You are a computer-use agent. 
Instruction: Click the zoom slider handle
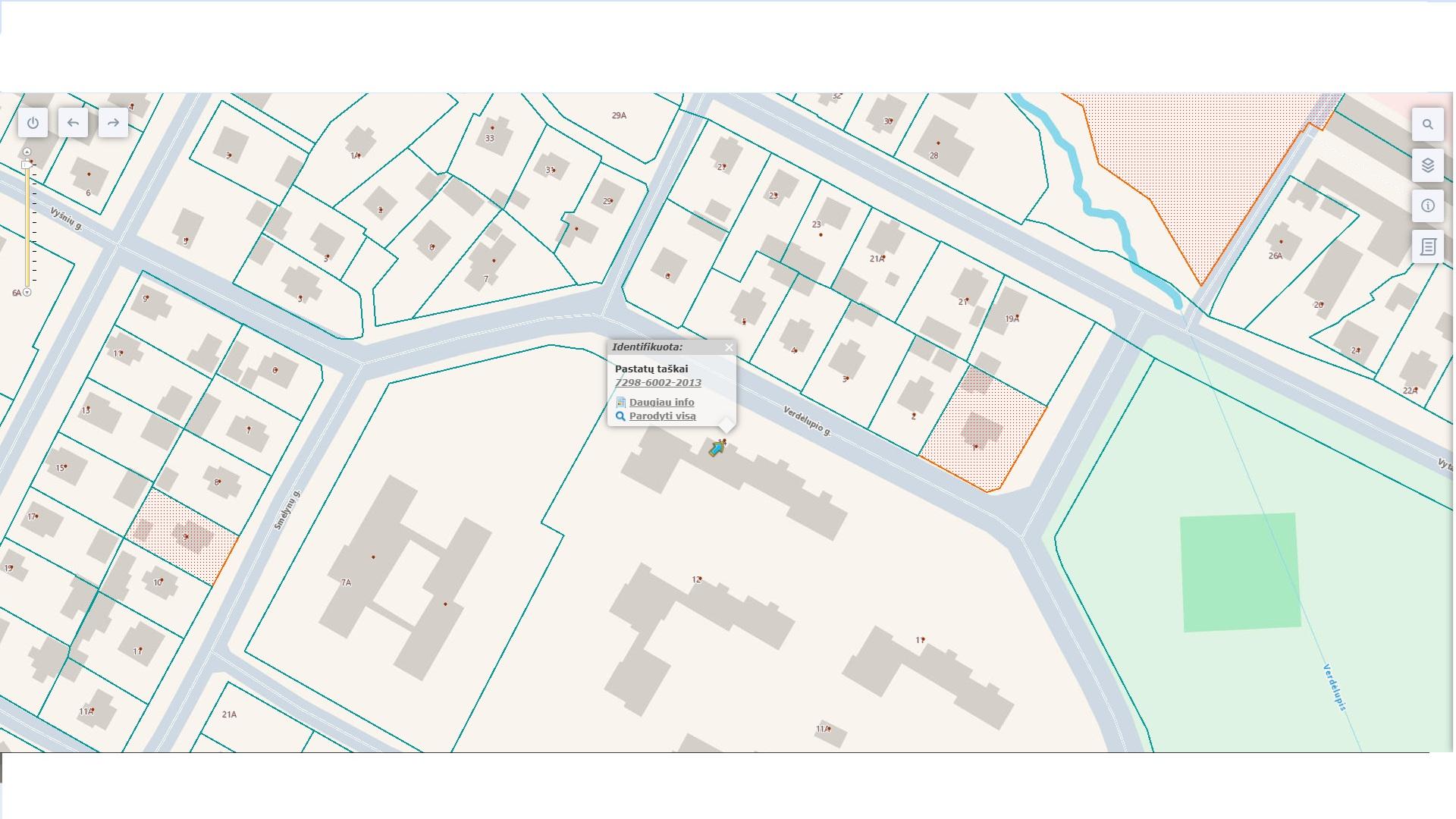pos(27,165)
